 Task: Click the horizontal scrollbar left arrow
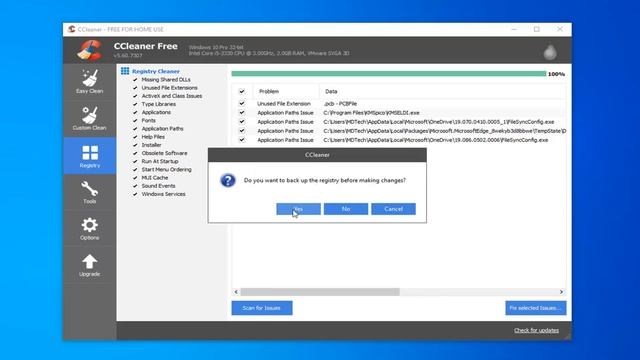coord(236,292)
